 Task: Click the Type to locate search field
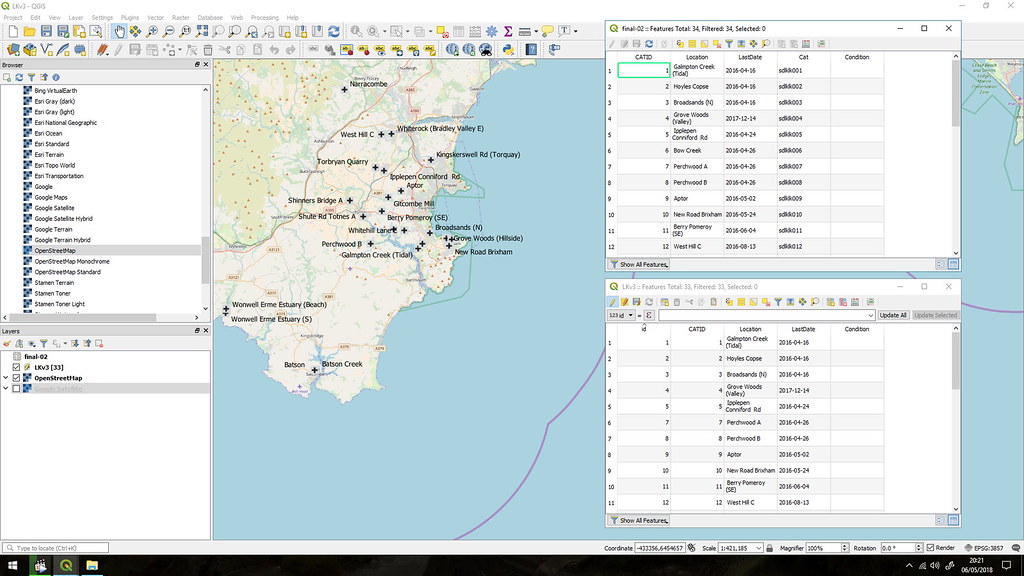coord(56,548)
